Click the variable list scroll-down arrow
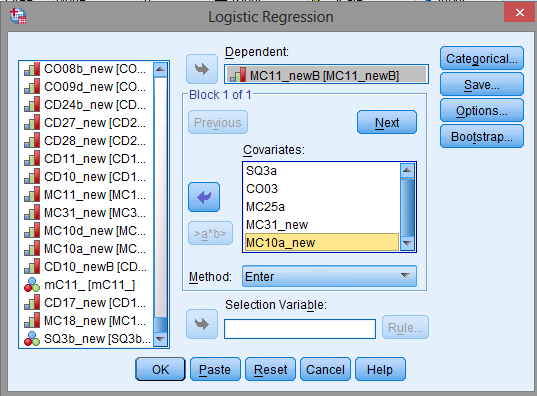 160,339
